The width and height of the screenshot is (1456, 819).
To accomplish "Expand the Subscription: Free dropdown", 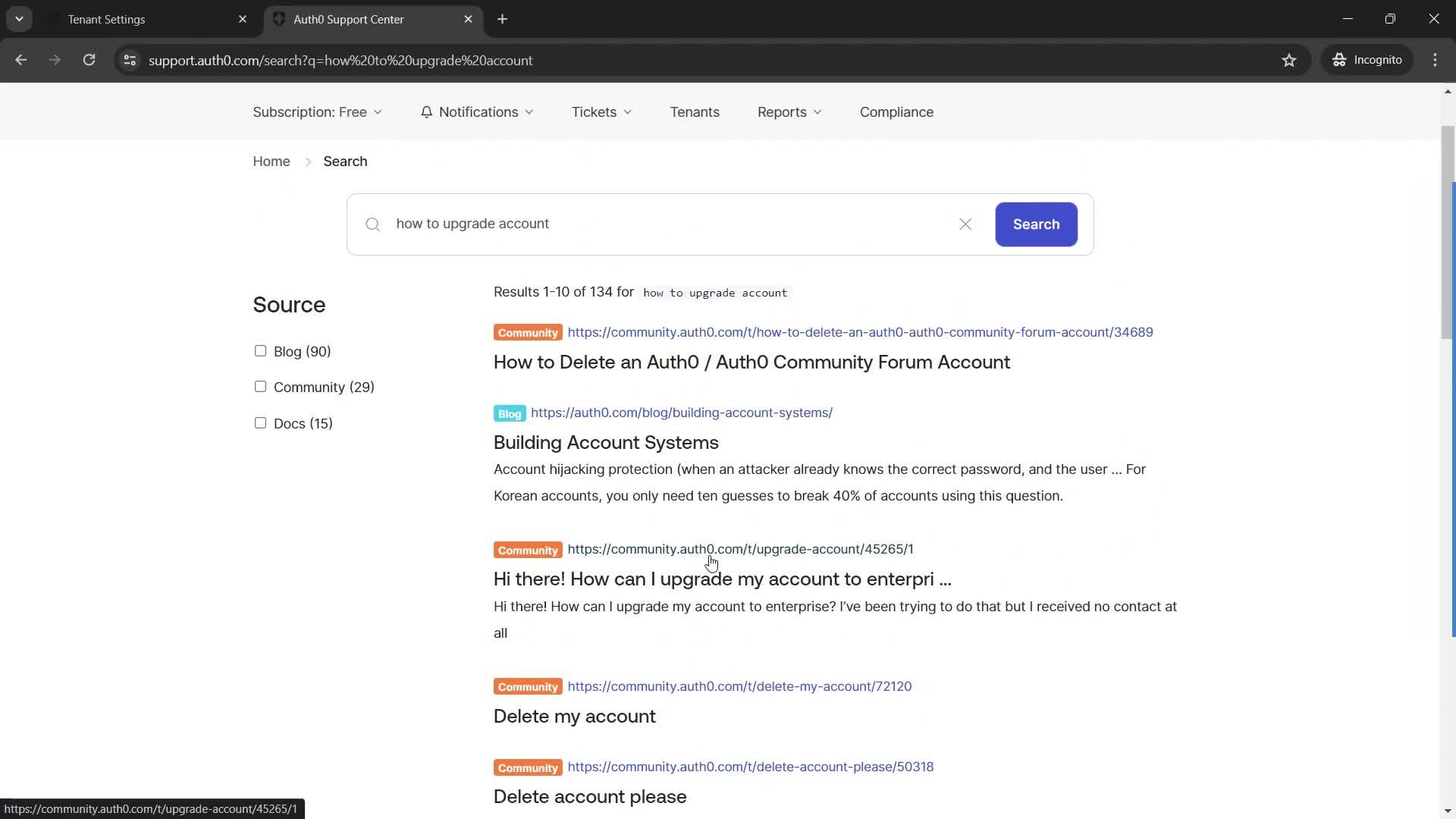I will tap(317, 112).
